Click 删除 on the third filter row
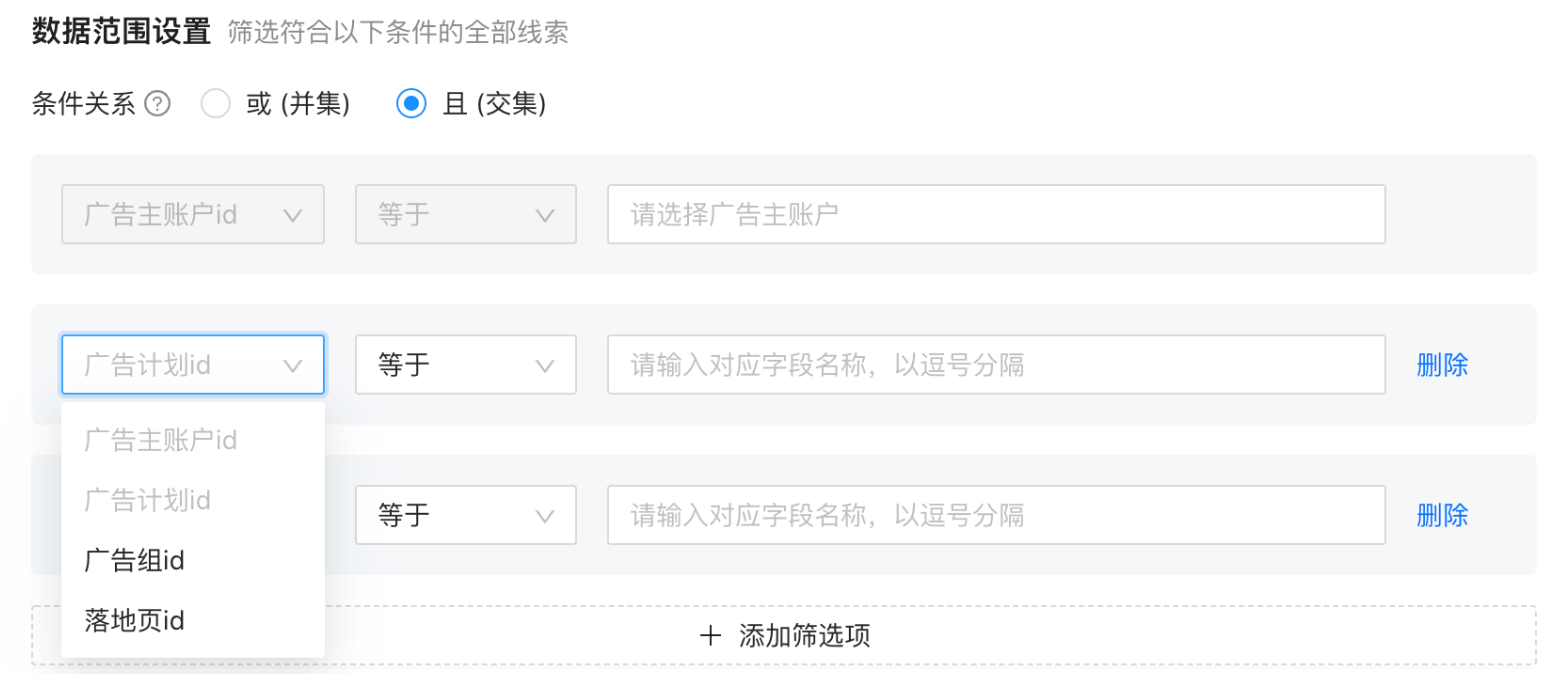 pos(1442,515)
